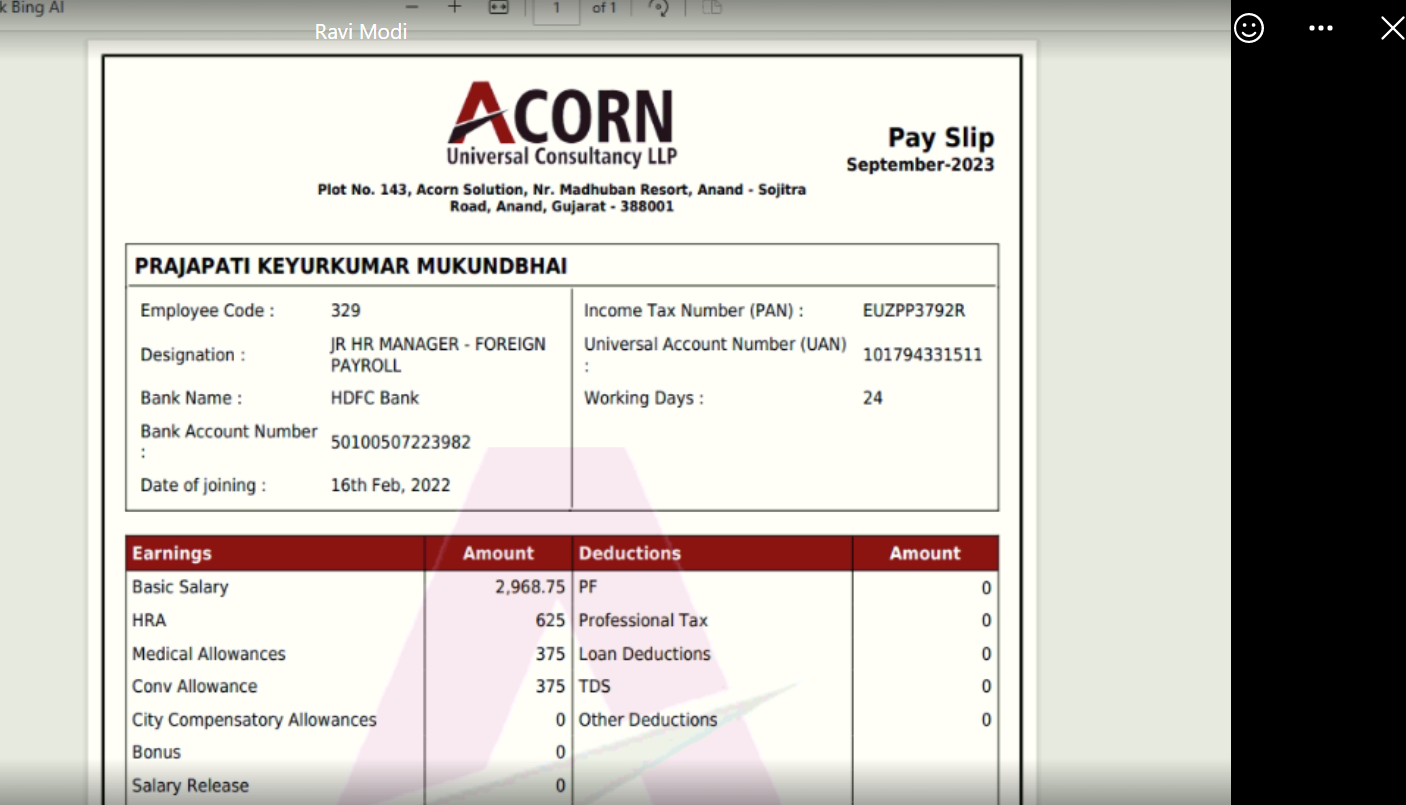The width and height of the screenshot is (1406, 805).
Task: Click the ACORN company logo
Action: point(561,123)
